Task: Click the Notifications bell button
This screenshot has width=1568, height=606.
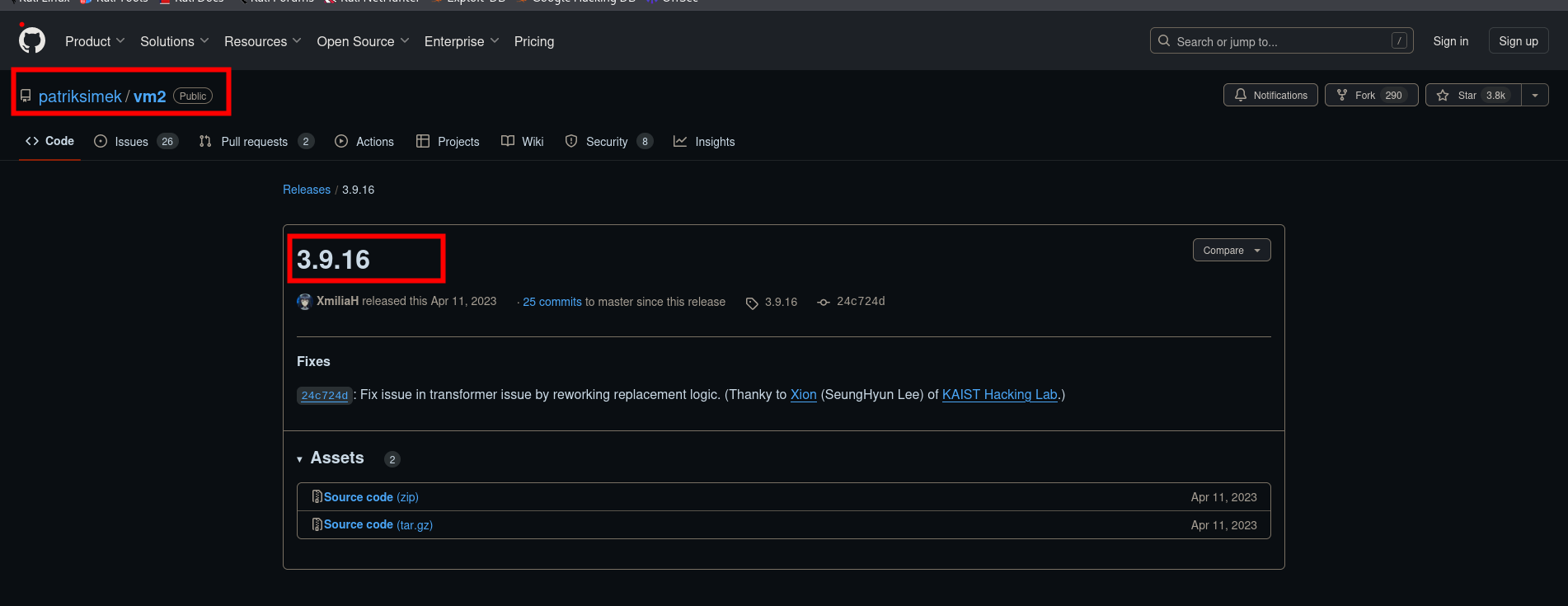Action: coord(1270,96)
